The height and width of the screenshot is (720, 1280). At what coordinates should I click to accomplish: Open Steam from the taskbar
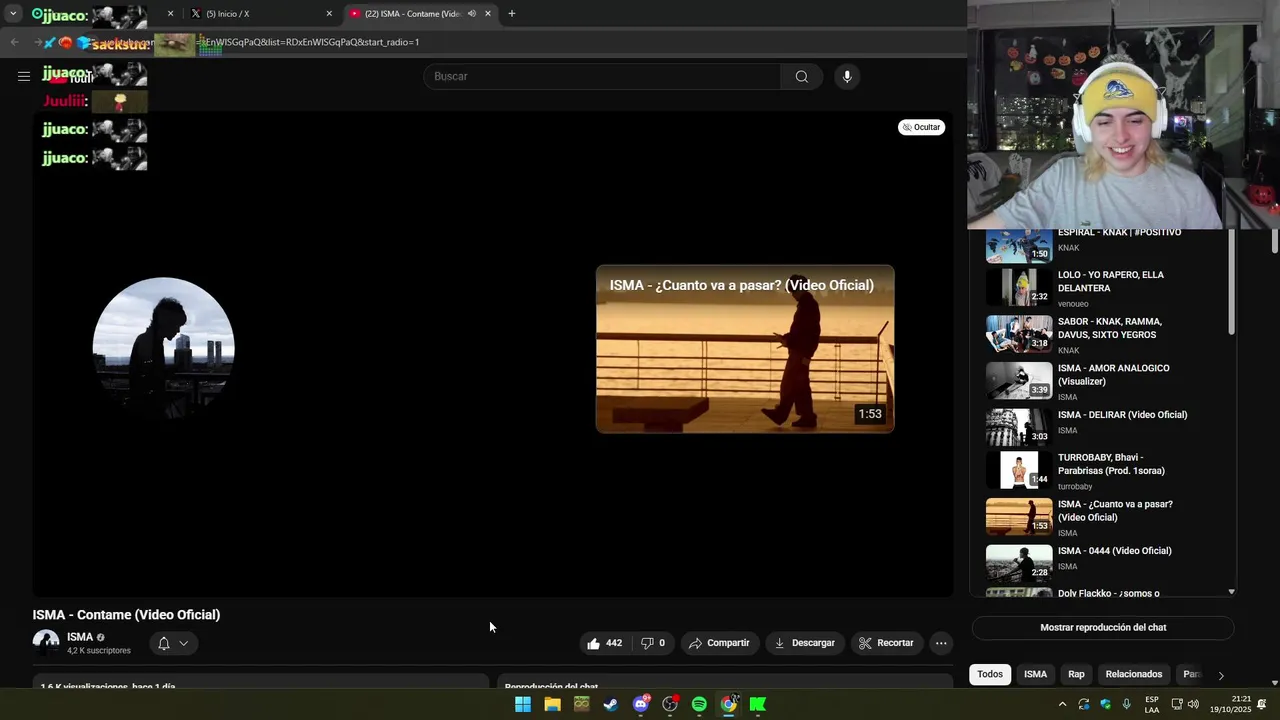tap(611, 704)
